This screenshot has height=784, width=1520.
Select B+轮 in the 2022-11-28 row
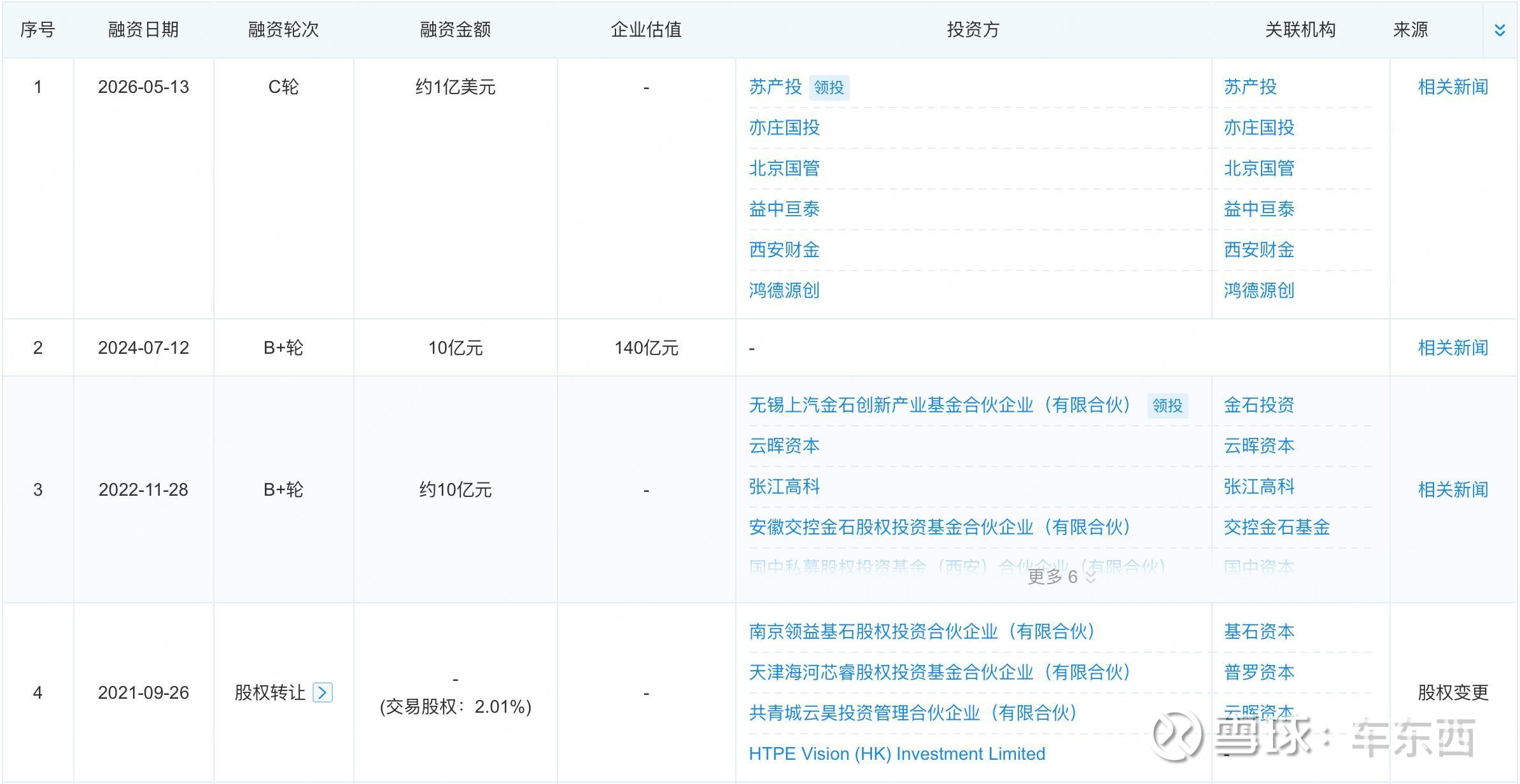click(x=283, y=490)
